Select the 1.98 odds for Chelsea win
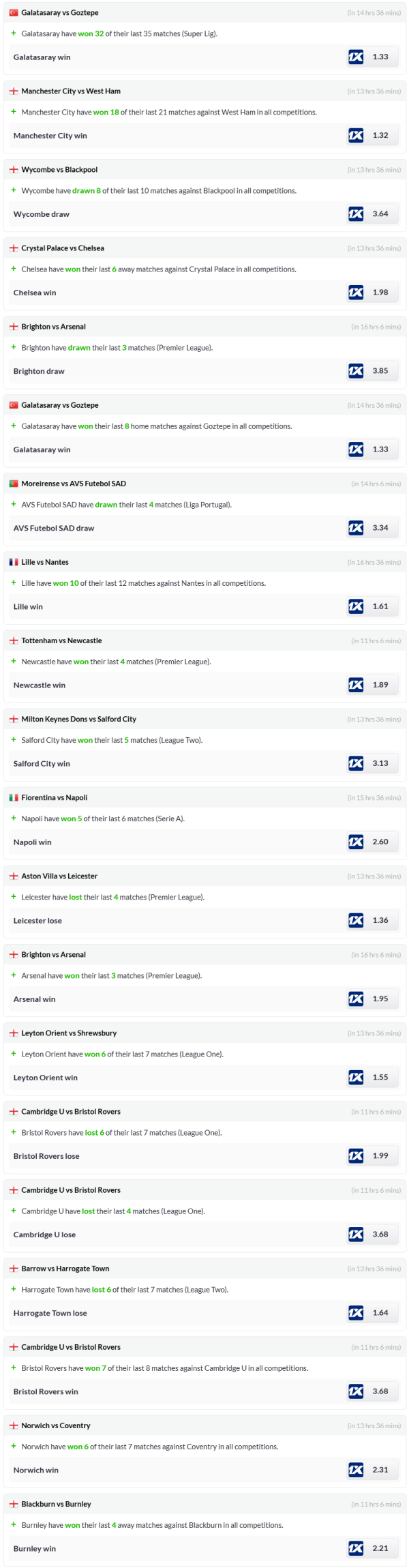Screen dimensions: 409x1568 (380, 293)
